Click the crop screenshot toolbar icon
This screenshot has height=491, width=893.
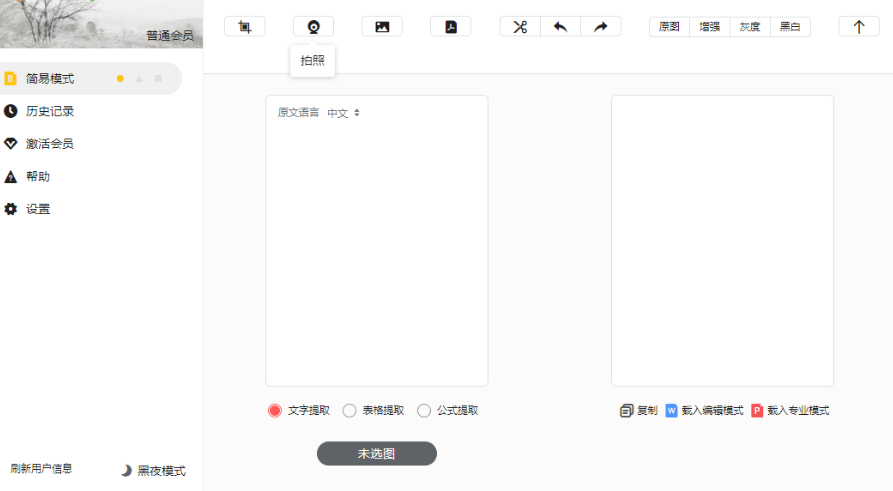[x=244, y=27]
